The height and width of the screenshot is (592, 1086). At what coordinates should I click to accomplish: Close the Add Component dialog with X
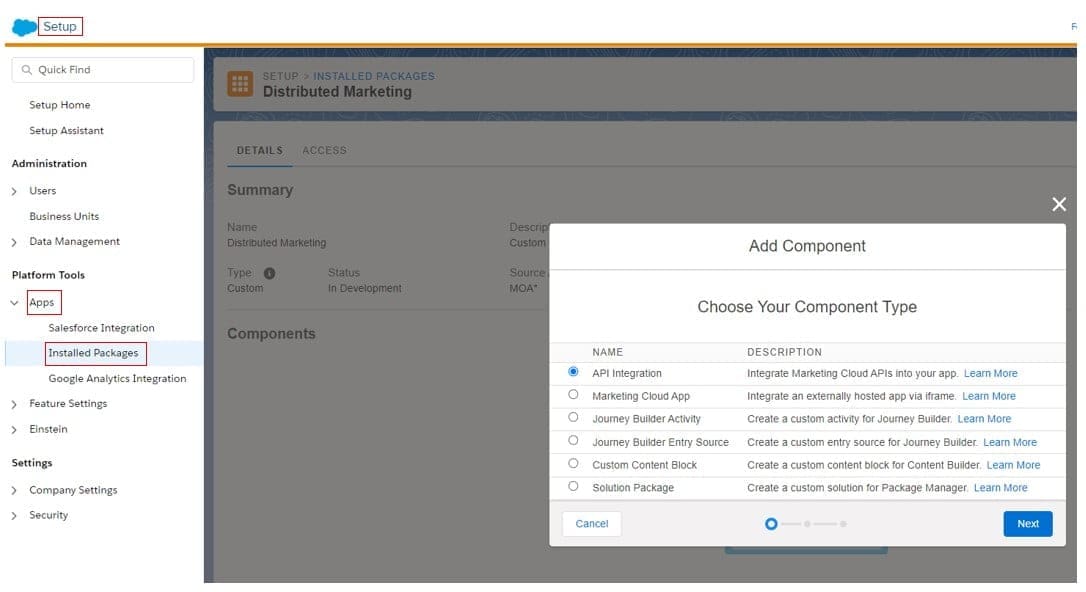1059,205
